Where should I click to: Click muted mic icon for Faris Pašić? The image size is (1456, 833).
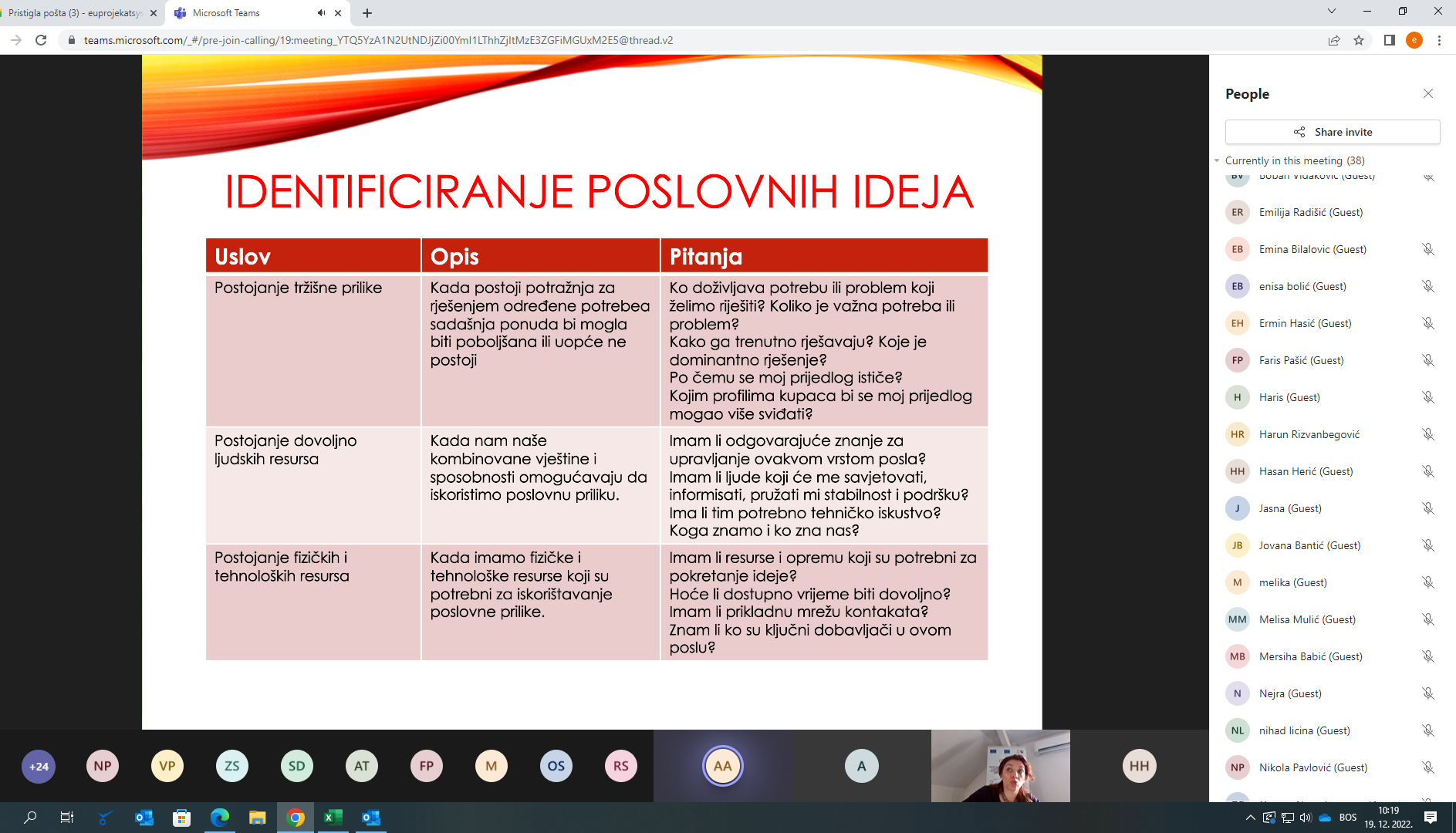pos(1428,360)
